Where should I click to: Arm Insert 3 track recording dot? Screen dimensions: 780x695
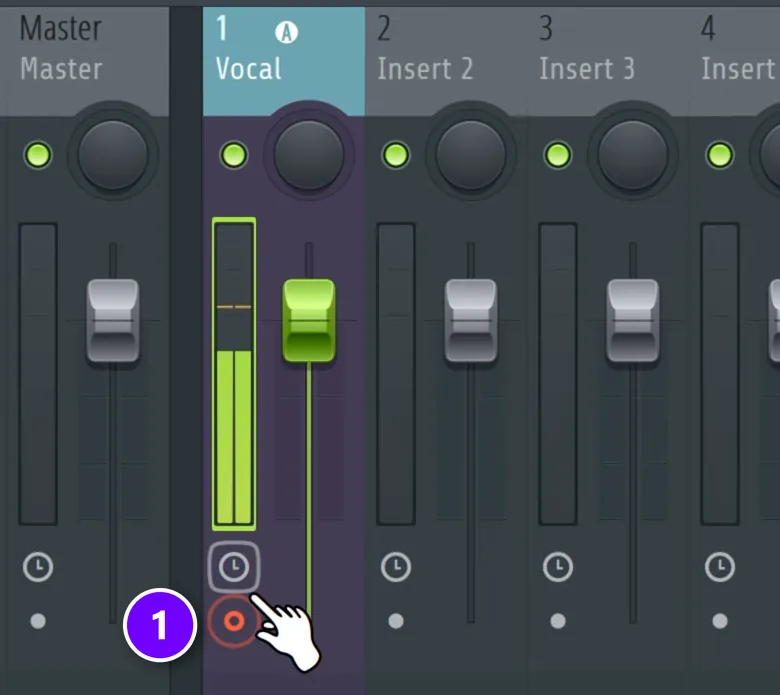pyautogui.click(x=558, y=621)
